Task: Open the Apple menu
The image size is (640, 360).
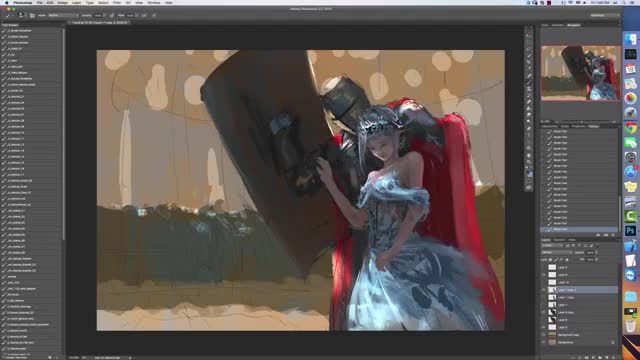Action: click(6, 2)
